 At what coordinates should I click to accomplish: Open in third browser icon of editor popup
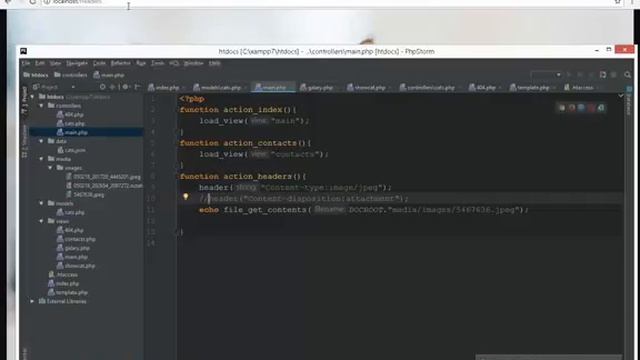[x=581, y=108]
